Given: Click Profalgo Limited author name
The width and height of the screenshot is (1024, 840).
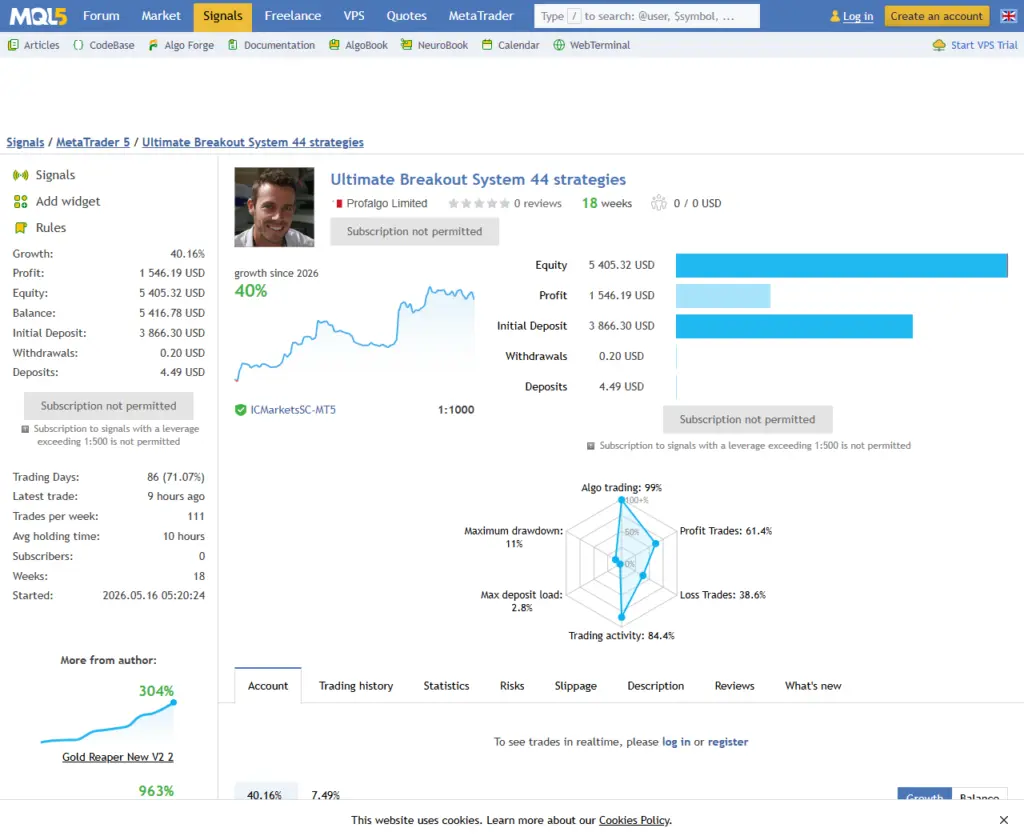Looking at the screenshot, I should (x=387, y=203).
